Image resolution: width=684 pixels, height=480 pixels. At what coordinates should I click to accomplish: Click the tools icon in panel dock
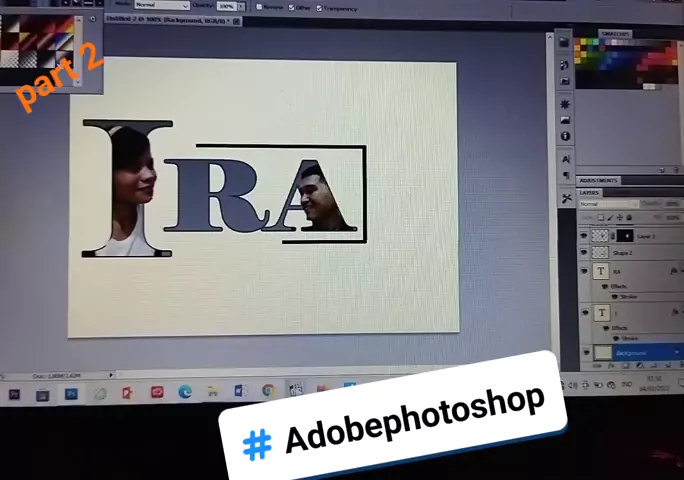tap(566, 198)
